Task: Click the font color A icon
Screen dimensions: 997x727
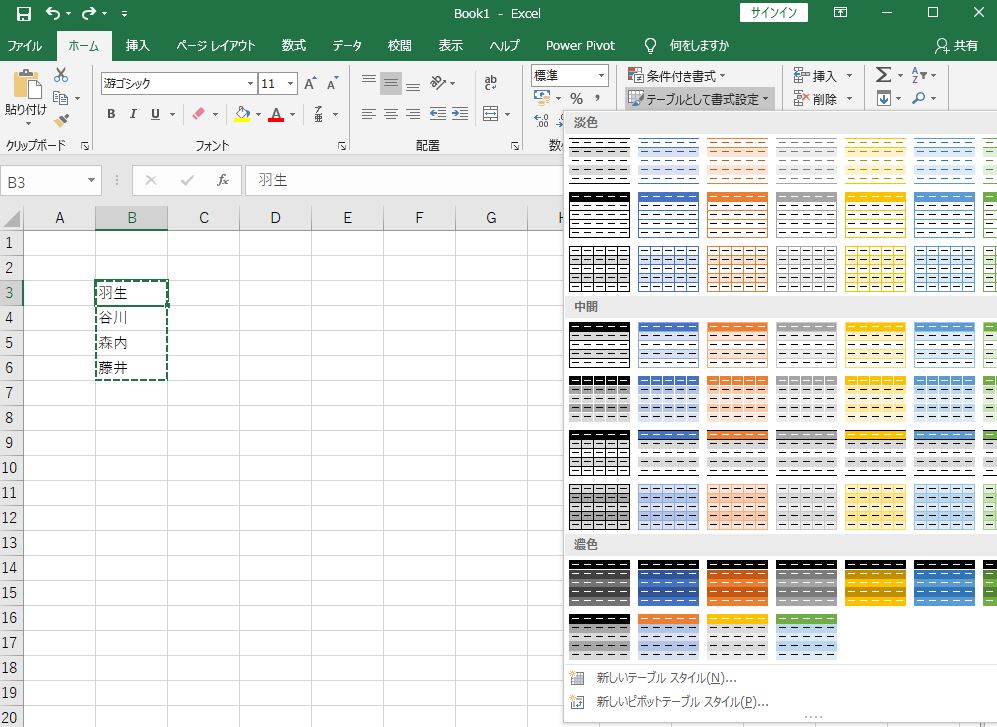Action: pyautogui.click(x=276, y=114)
